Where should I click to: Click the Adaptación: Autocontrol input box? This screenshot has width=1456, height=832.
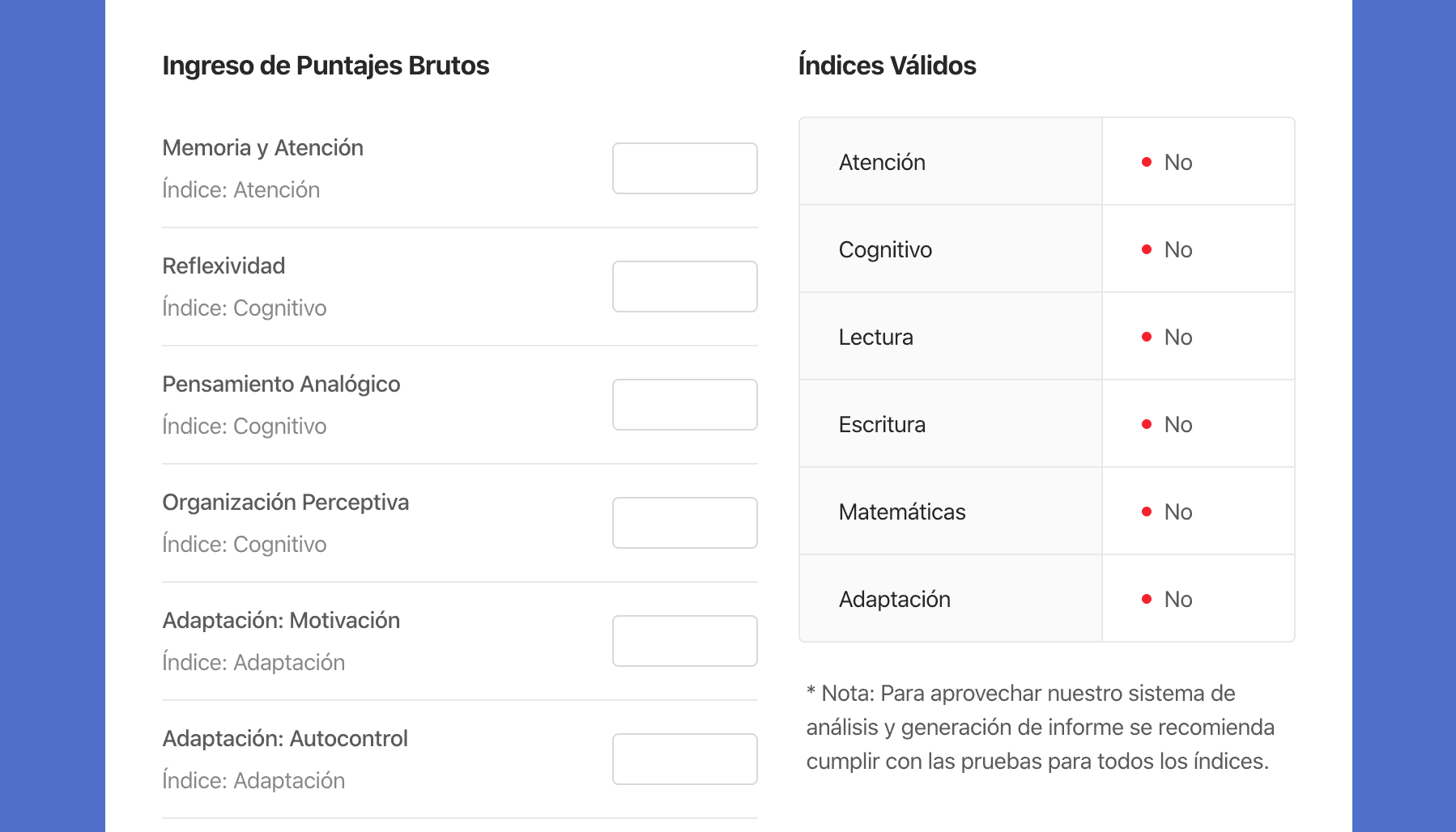684,759
